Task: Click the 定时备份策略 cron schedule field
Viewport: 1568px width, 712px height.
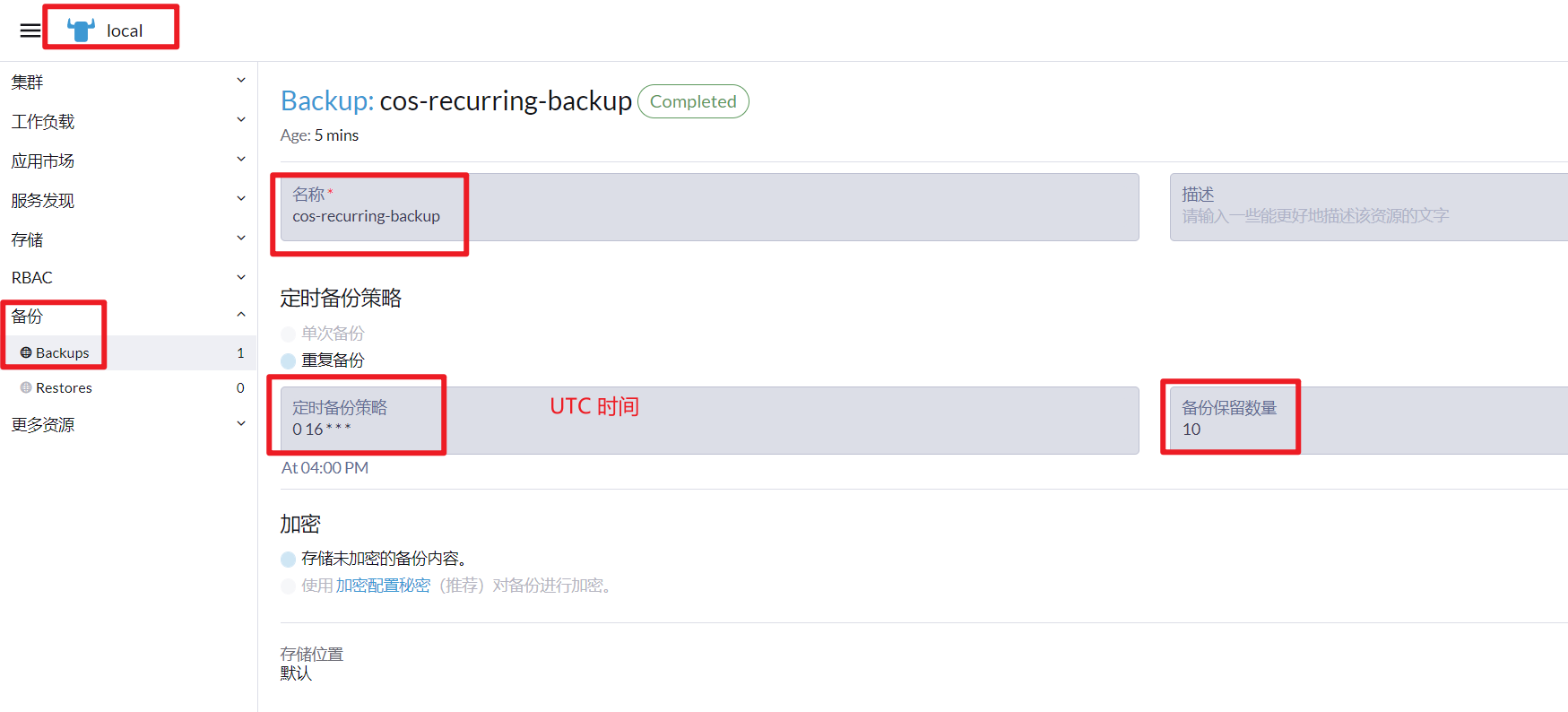Action: point(709,421)
